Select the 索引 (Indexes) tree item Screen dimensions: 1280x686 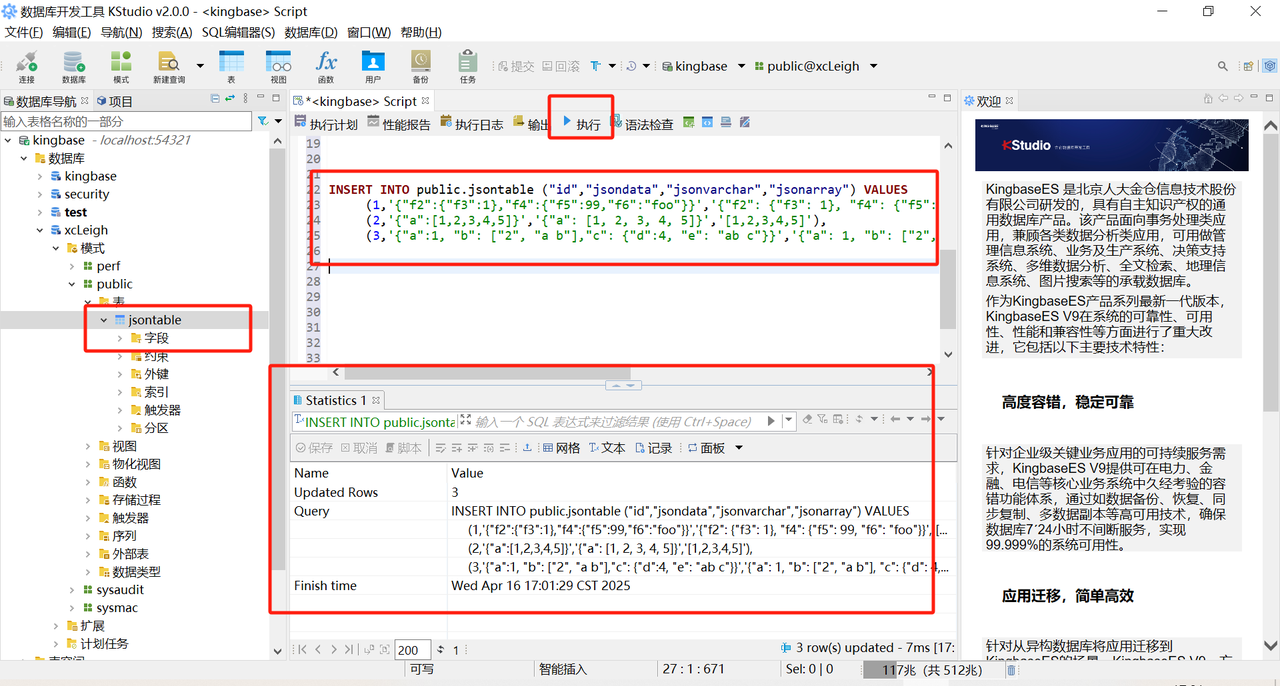149,392
